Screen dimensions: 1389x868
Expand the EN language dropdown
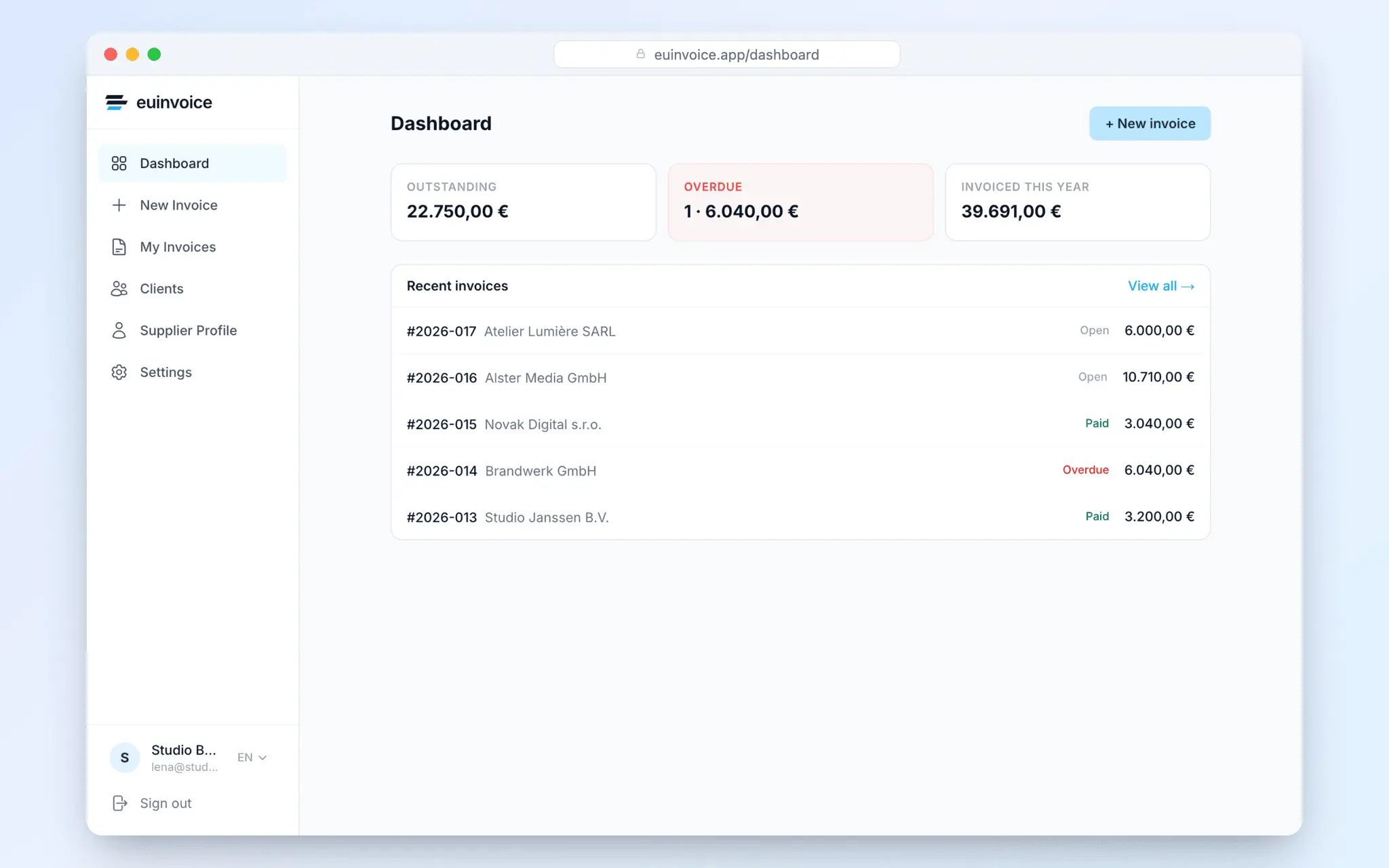[252, 757]
